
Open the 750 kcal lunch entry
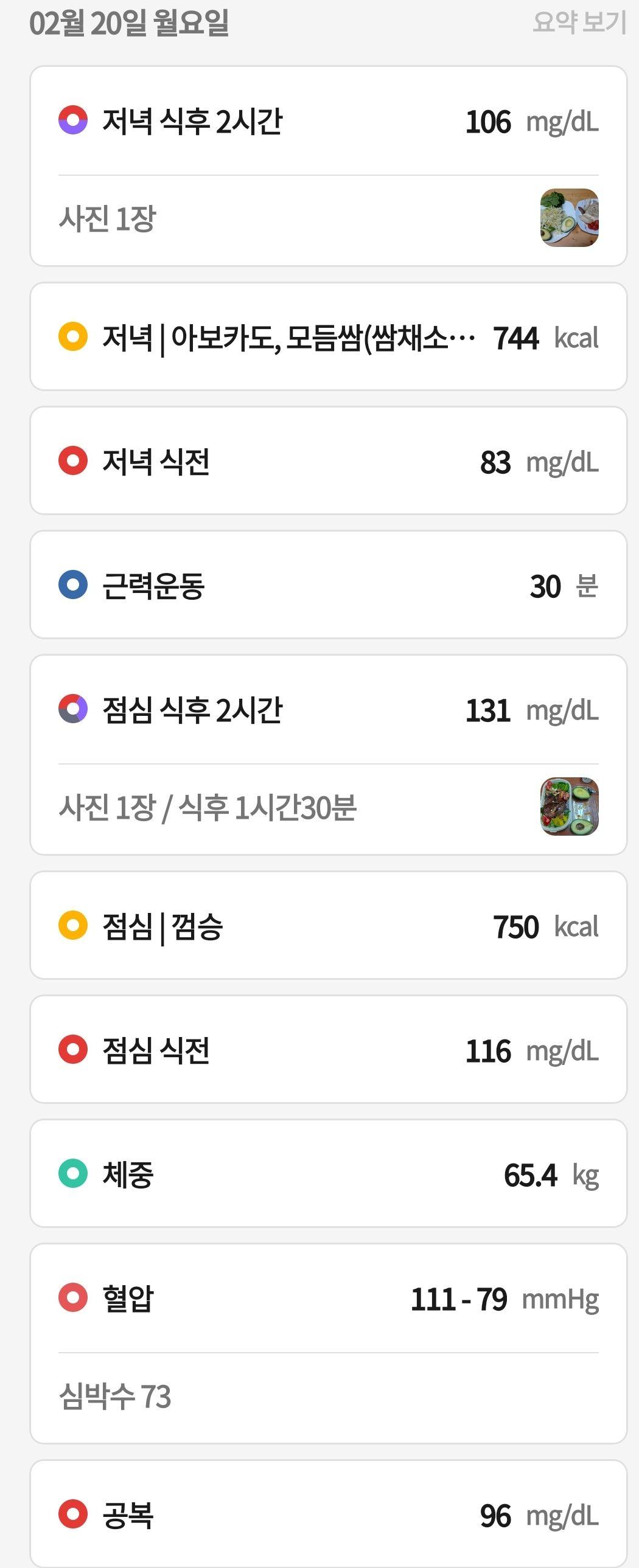[x=329, y=926]
